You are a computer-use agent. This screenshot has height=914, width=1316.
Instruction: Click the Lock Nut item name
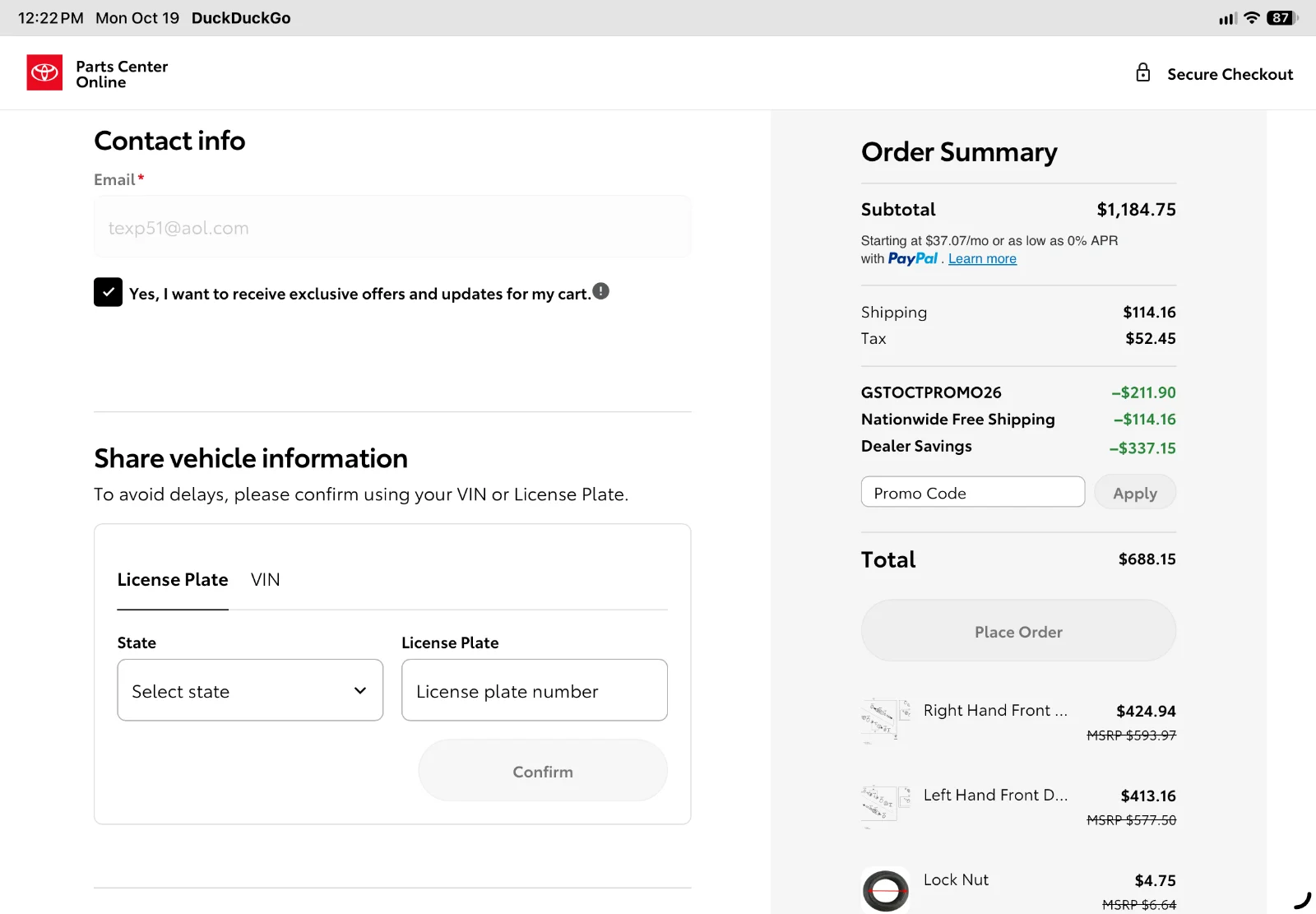coord(956,879)
